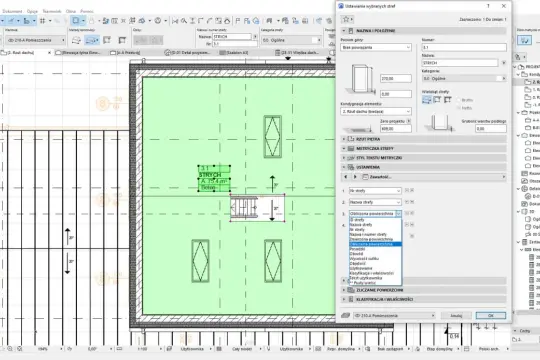540x360 pixels.
Task: Open the Kategoria strefy dropdown in info box
Action: 291,40
